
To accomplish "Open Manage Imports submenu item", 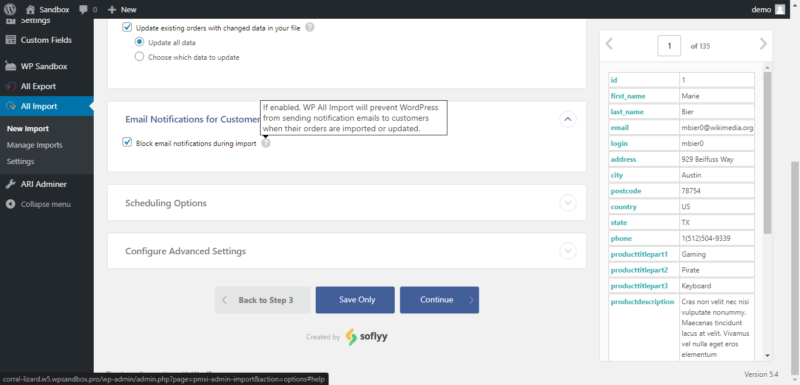I will click(35, 145).
